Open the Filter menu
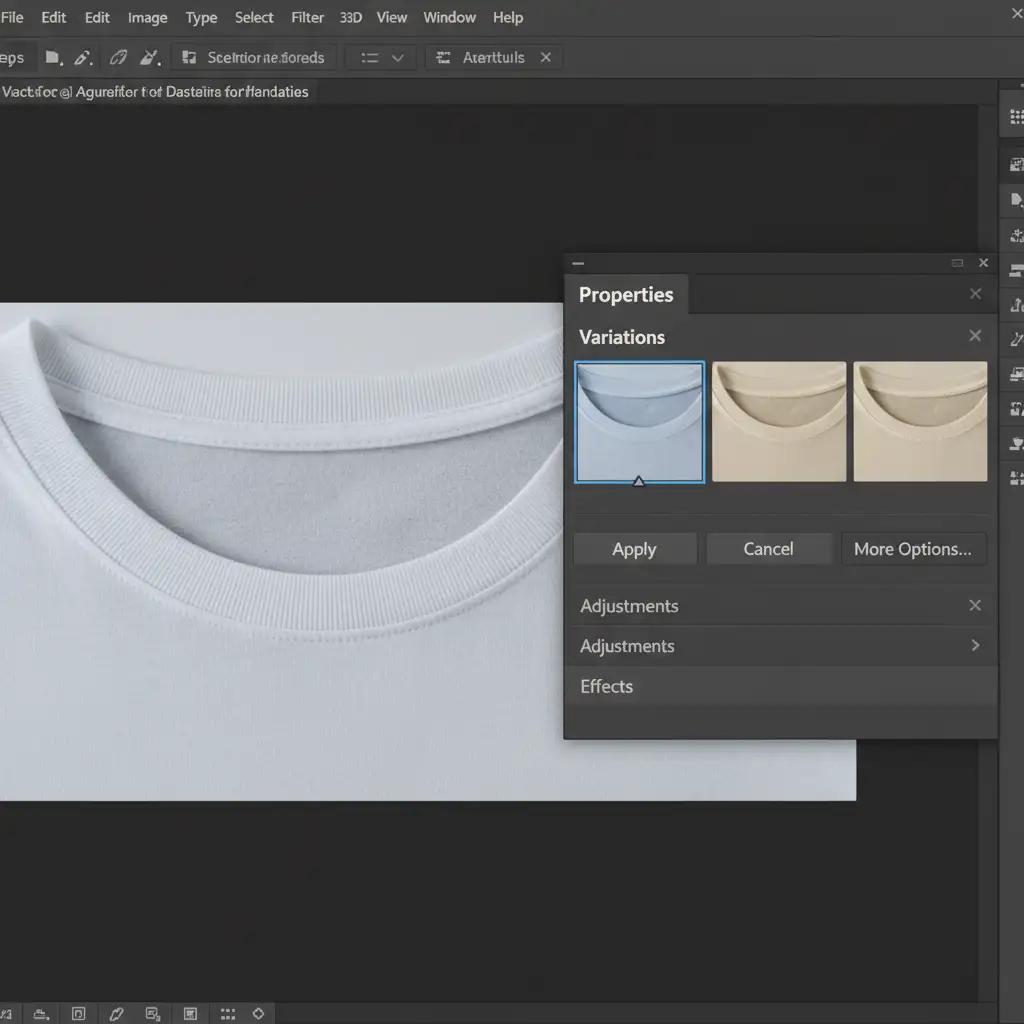This screenshot has height=1024, width=1024. pyautogui.click(x=307, y=18)
